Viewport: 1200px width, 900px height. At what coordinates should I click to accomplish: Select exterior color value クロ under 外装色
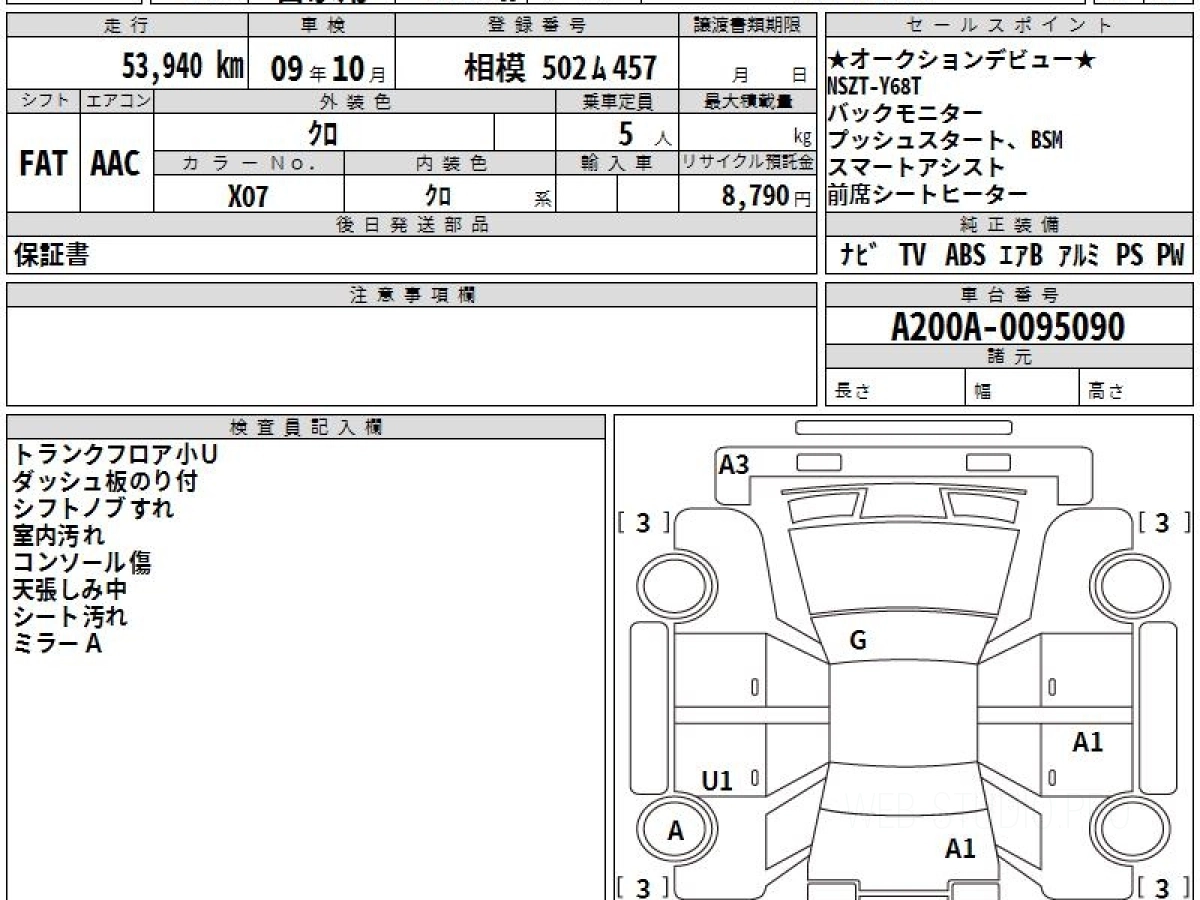323,132
